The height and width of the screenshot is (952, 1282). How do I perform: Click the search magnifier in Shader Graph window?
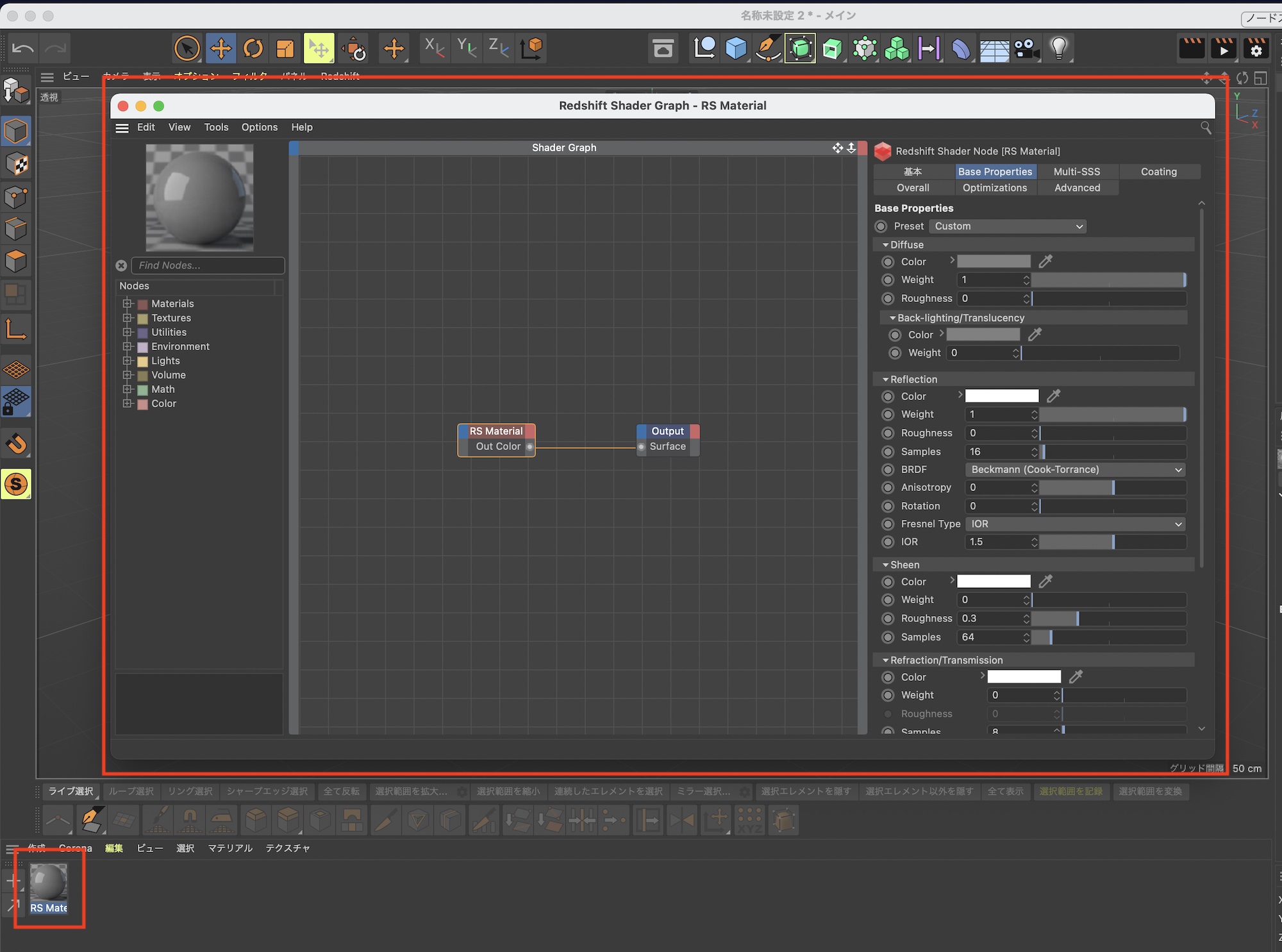1206,128
